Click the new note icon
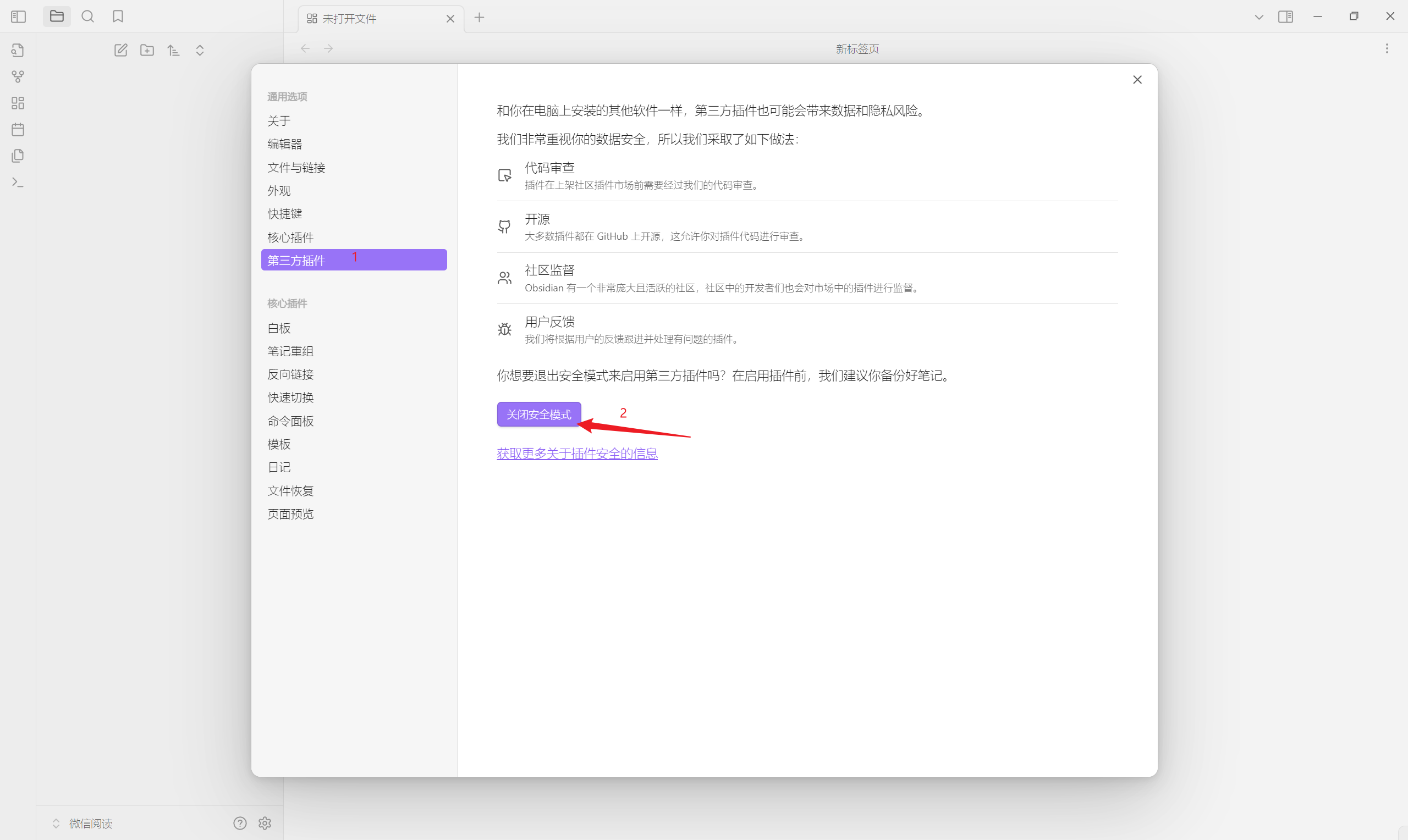The height and width of the screenshot is (840, 1408). [x=120, y=51]
